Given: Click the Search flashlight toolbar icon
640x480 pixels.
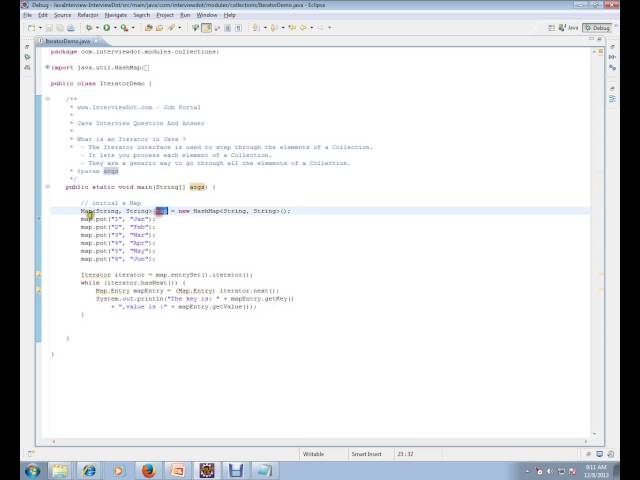Looking at the screenshot, I should (171, 28).
